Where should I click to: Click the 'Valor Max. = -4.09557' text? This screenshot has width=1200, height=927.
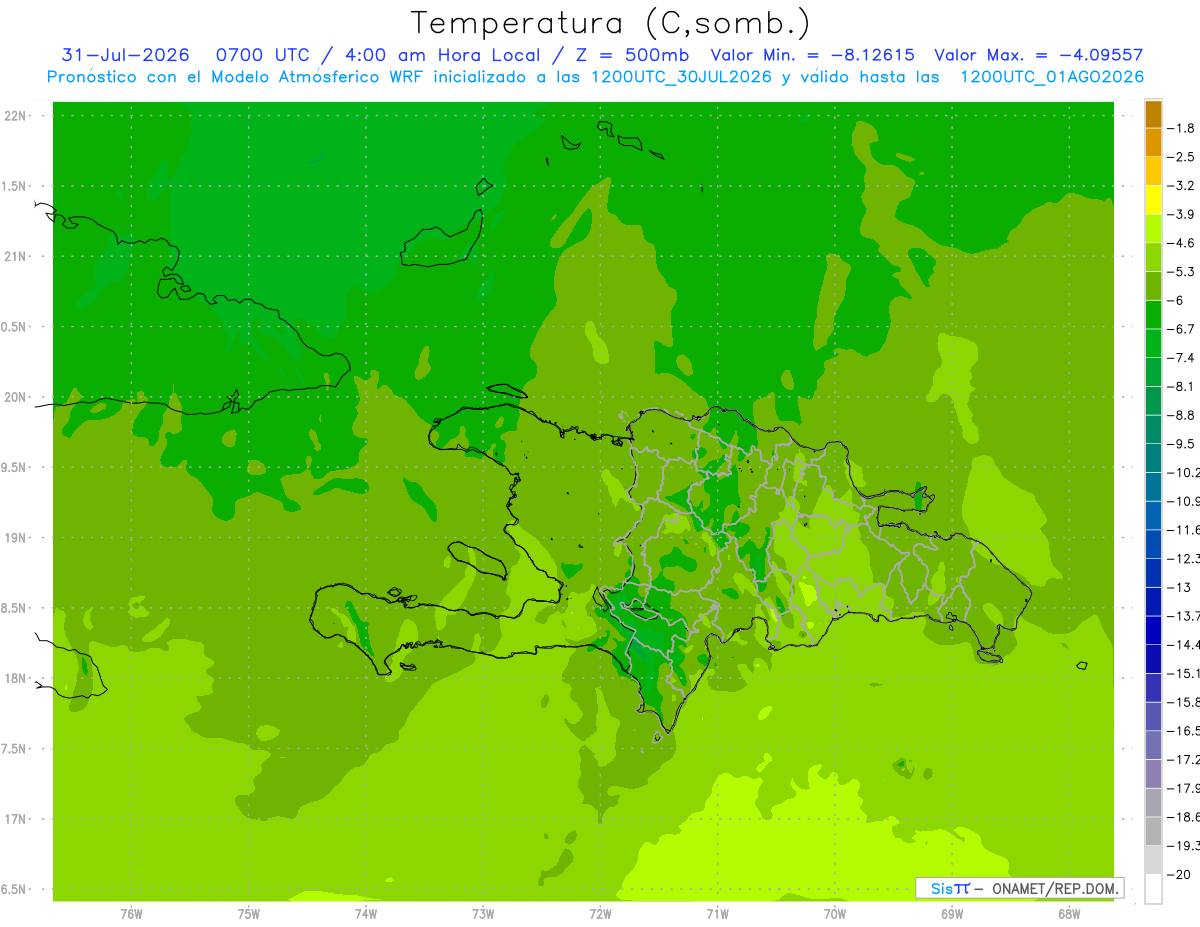click(x=1038, y=55)
